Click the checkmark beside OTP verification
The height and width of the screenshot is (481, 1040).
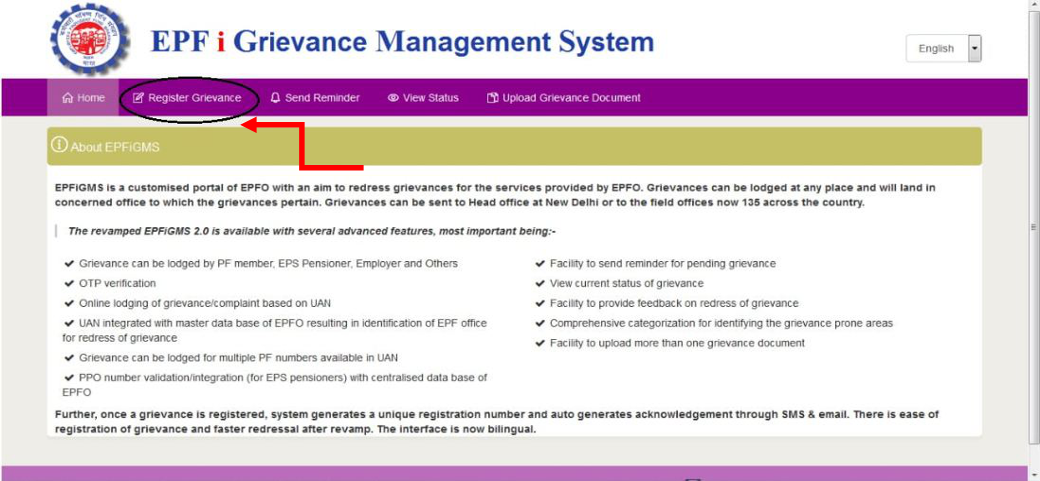69,283
